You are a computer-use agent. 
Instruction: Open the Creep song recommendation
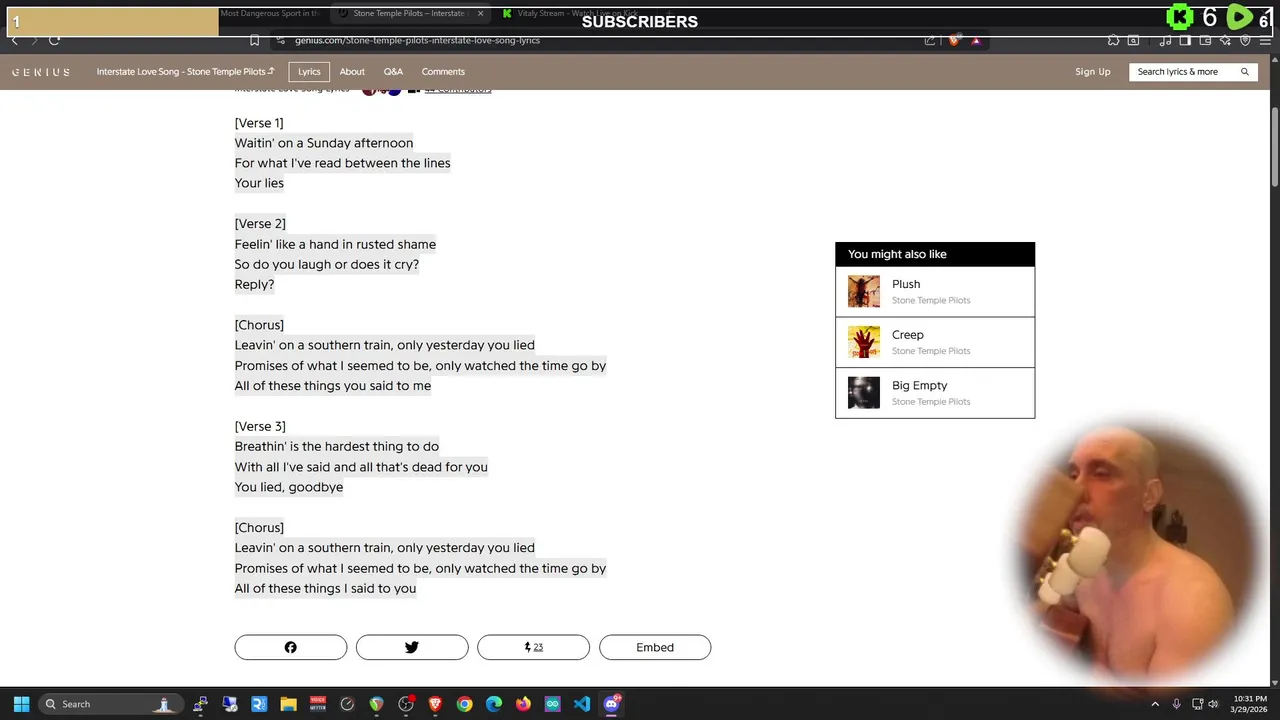tap(935, 342)
